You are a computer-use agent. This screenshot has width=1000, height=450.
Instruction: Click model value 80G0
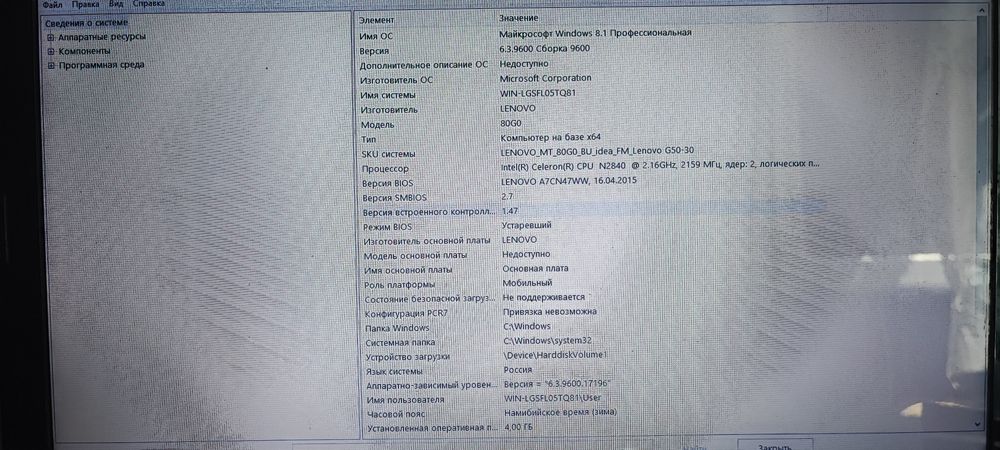[511, 123]
